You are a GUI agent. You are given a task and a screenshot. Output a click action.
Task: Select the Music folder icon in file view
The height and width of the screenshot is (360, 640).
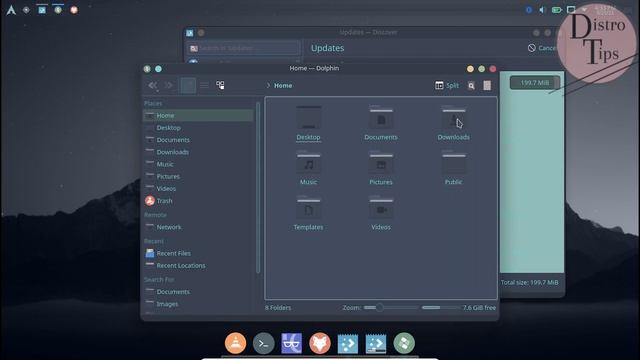(309, 163)
